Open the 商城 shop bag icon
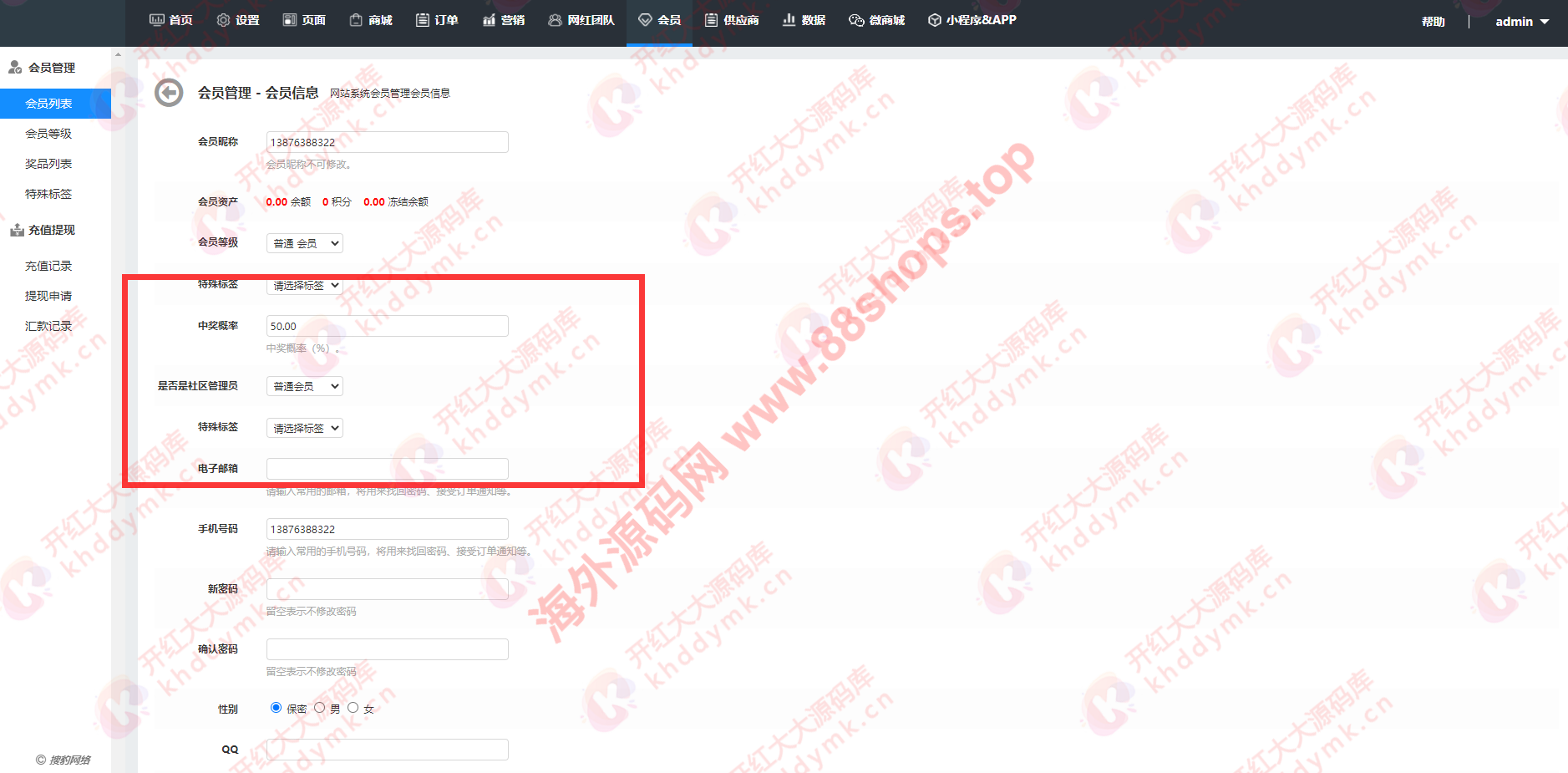This screenshot has height=773, width=1568. click(x=356, y=20)
